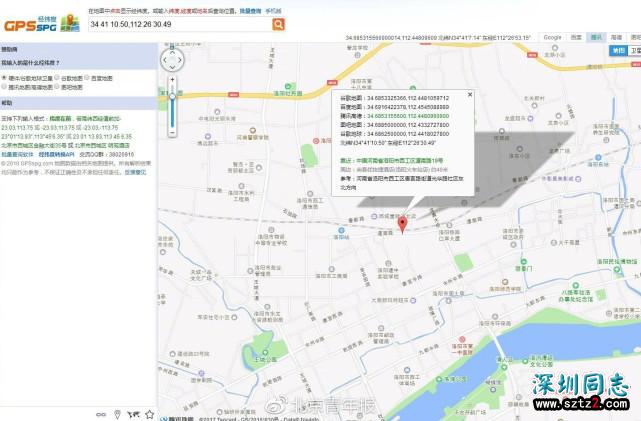641x421 pixels.
Task: Pan the map up with the arrow control
Action: coord(172,52)
